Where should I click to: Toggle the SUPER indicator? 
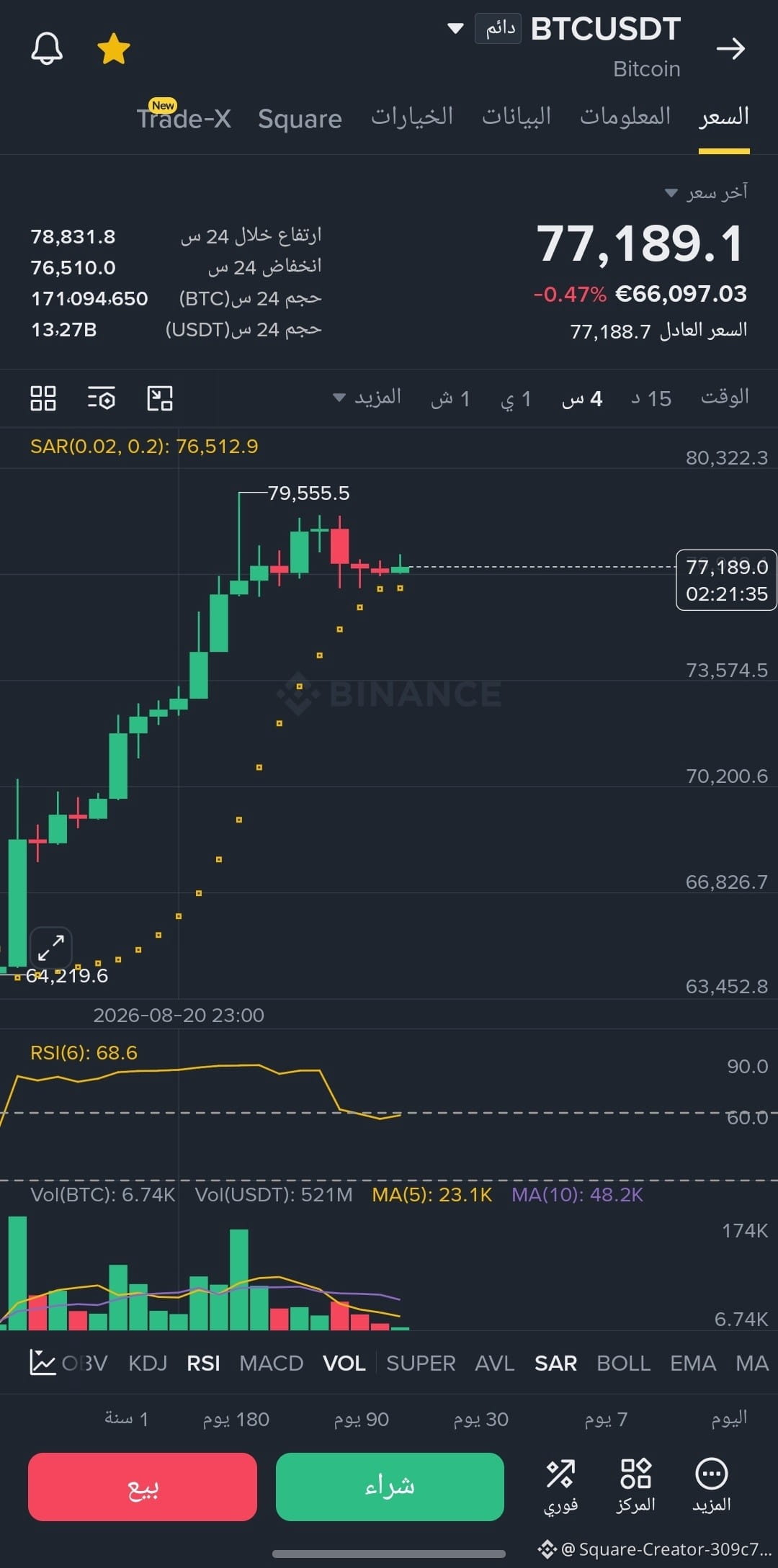421,1363
